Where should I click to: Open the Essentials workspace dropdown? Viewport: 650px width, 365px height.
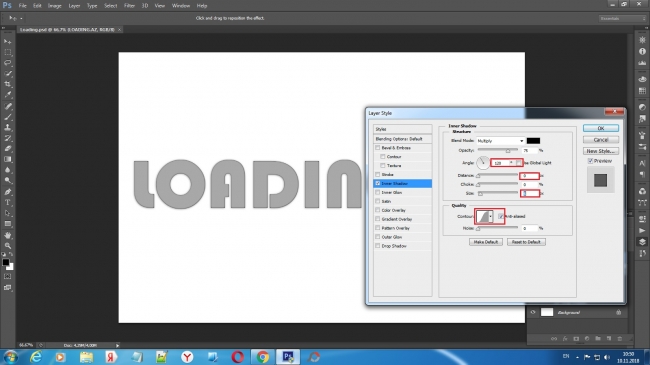tap(622, 19)
